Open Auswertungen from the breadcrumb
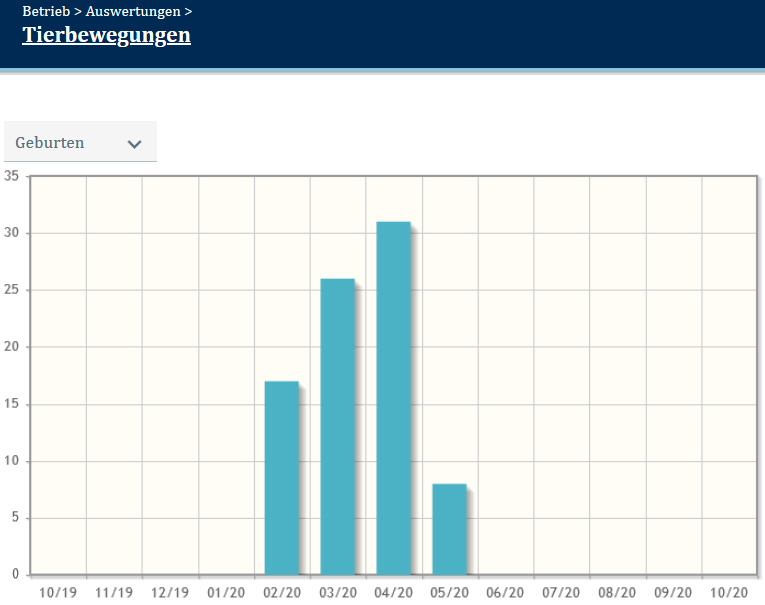Viewport: 765px width, 605px height. tap(133, 12)
